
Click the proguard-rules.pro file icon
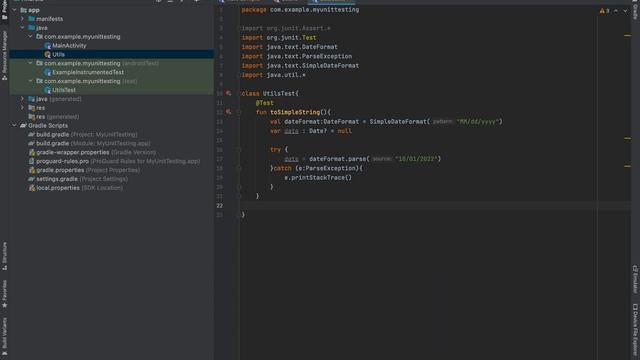31,161
